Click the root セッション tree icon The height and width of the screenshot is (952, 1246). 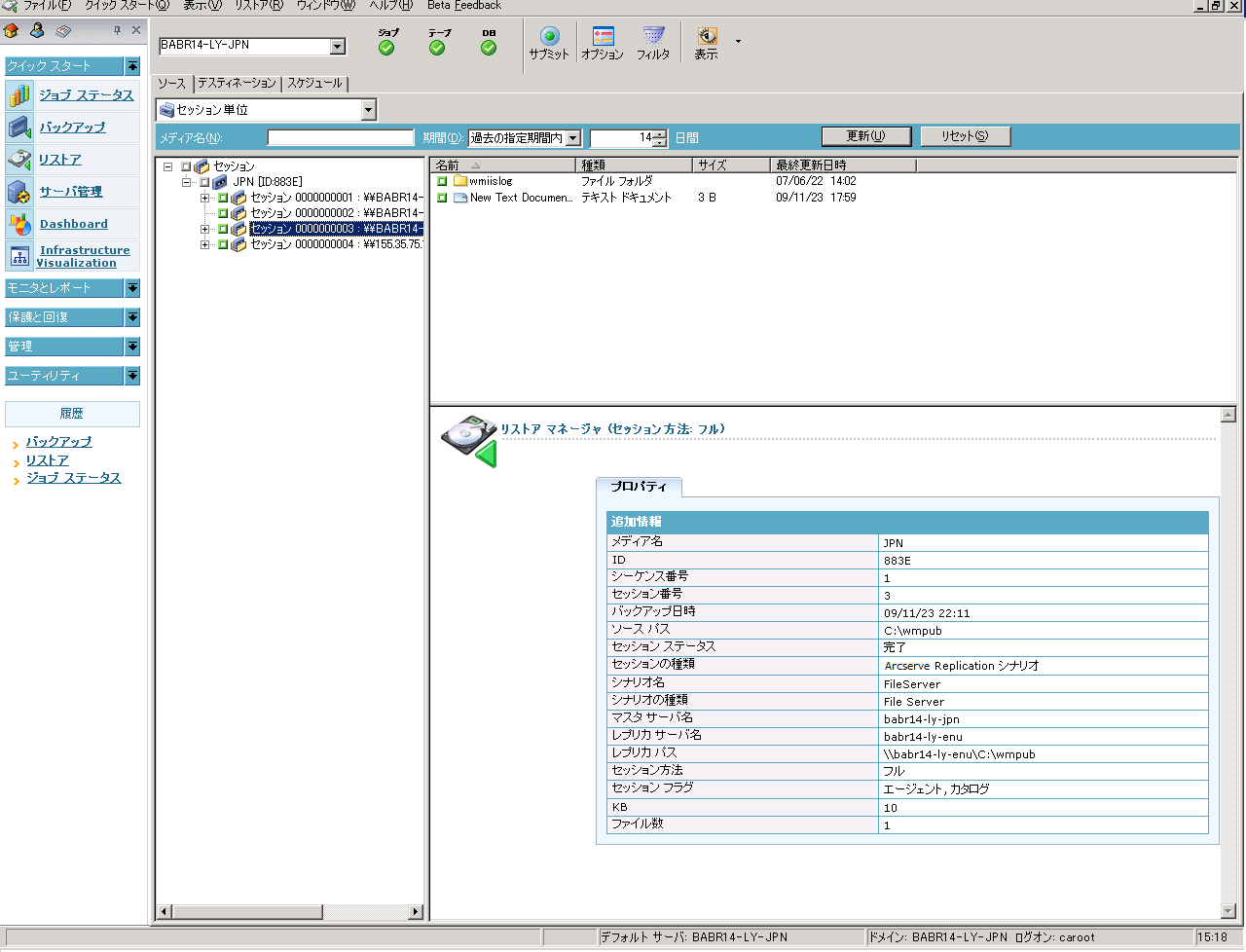[x=202, y=166]
